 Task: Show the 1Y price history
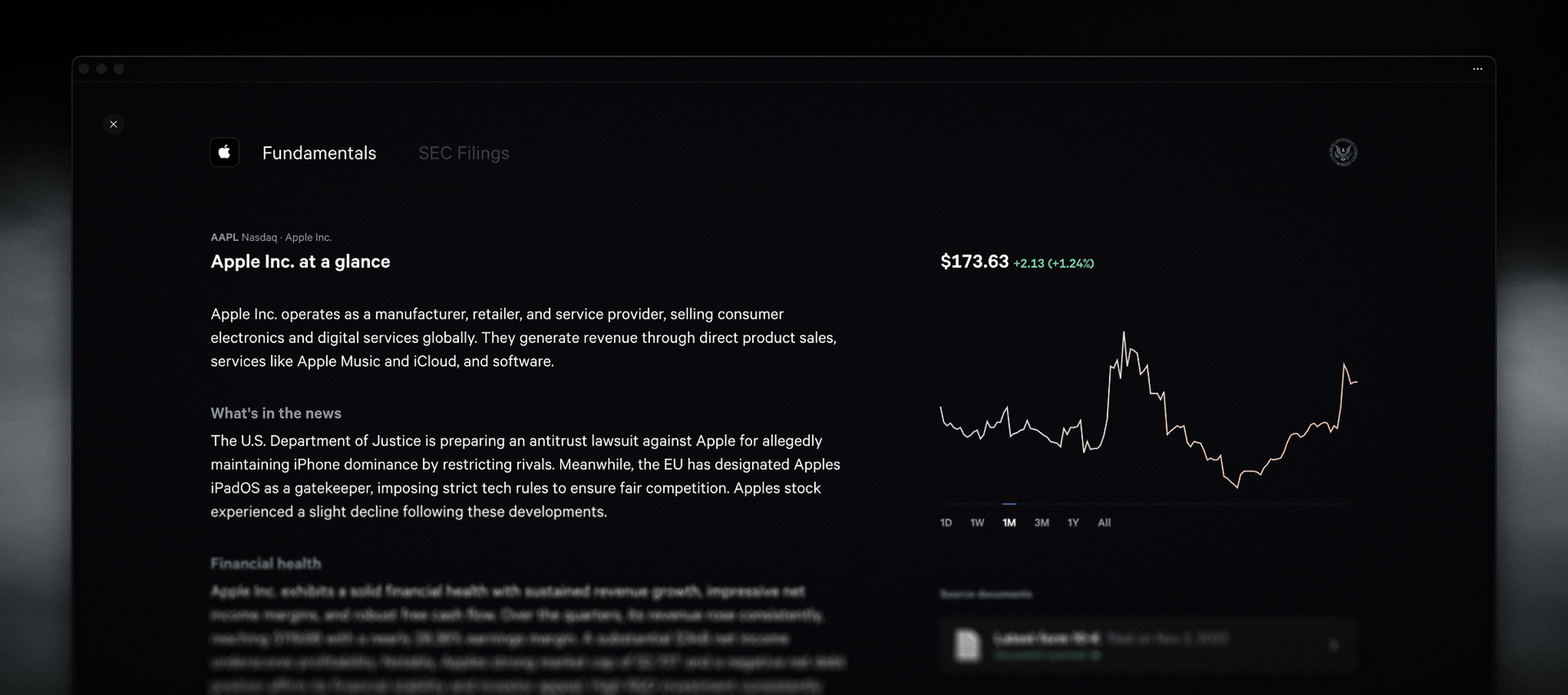click(x=1073, y=523)
